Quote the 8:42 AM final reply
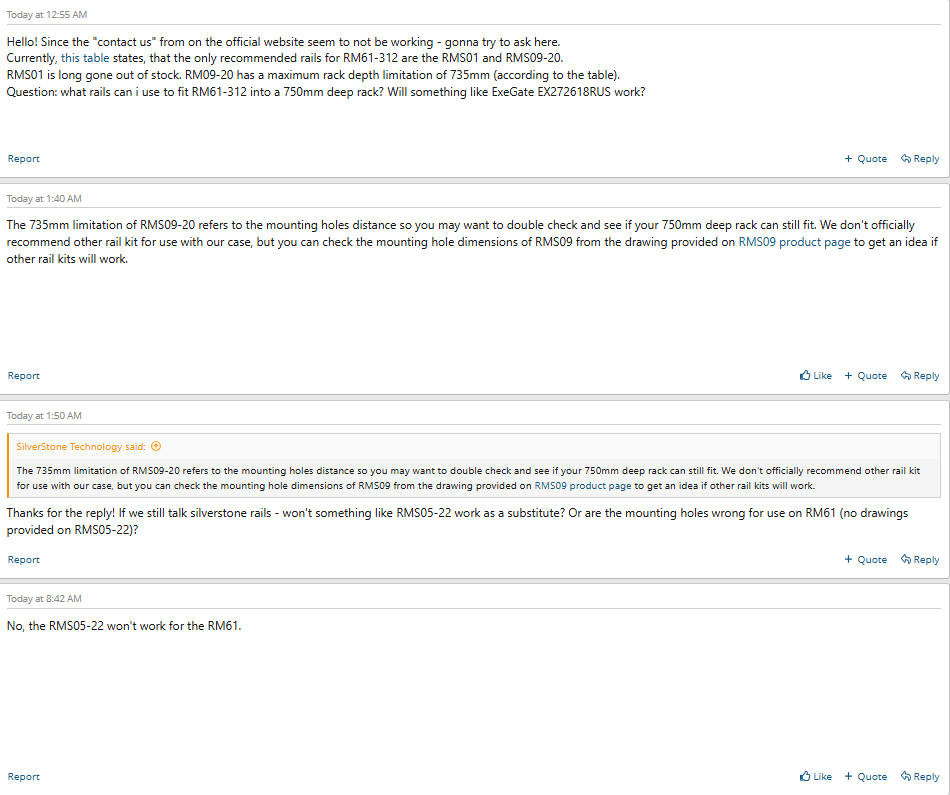 (x=865, y=776)
